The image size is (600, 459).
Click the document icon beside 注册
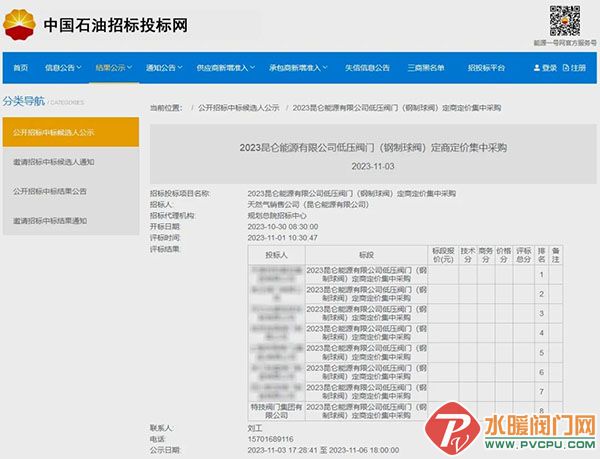(566, 68)
